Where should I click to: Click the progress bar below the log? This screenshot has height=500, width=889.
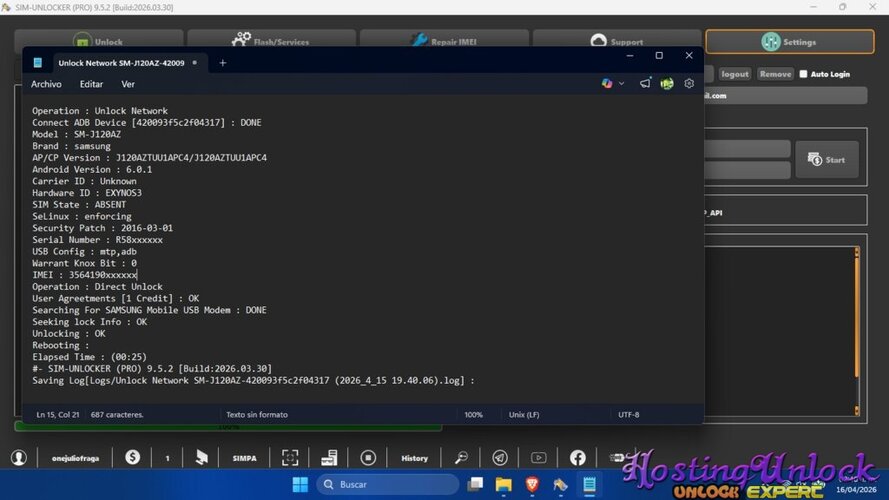[228, 427]
